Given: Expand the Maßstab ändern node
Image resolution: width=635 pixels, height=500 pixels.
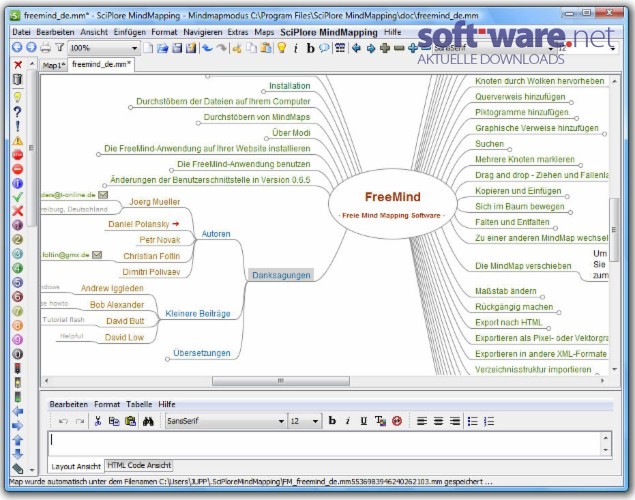Looking at the screenshot, I should pos(542,297).
